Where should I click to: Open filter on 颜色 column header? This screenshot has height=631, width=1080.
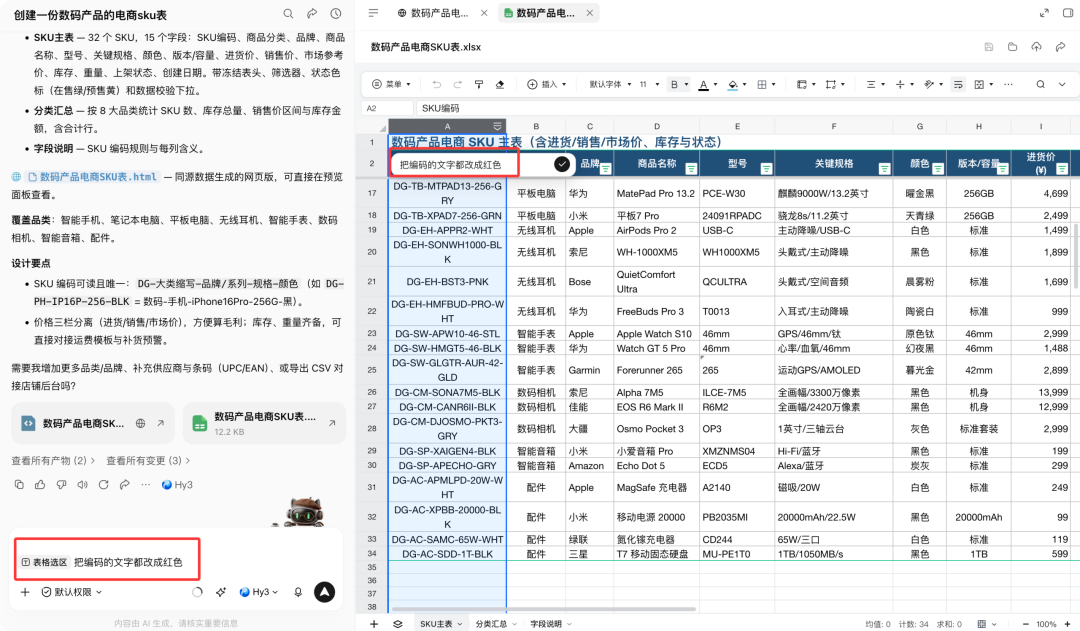point(937,169)
